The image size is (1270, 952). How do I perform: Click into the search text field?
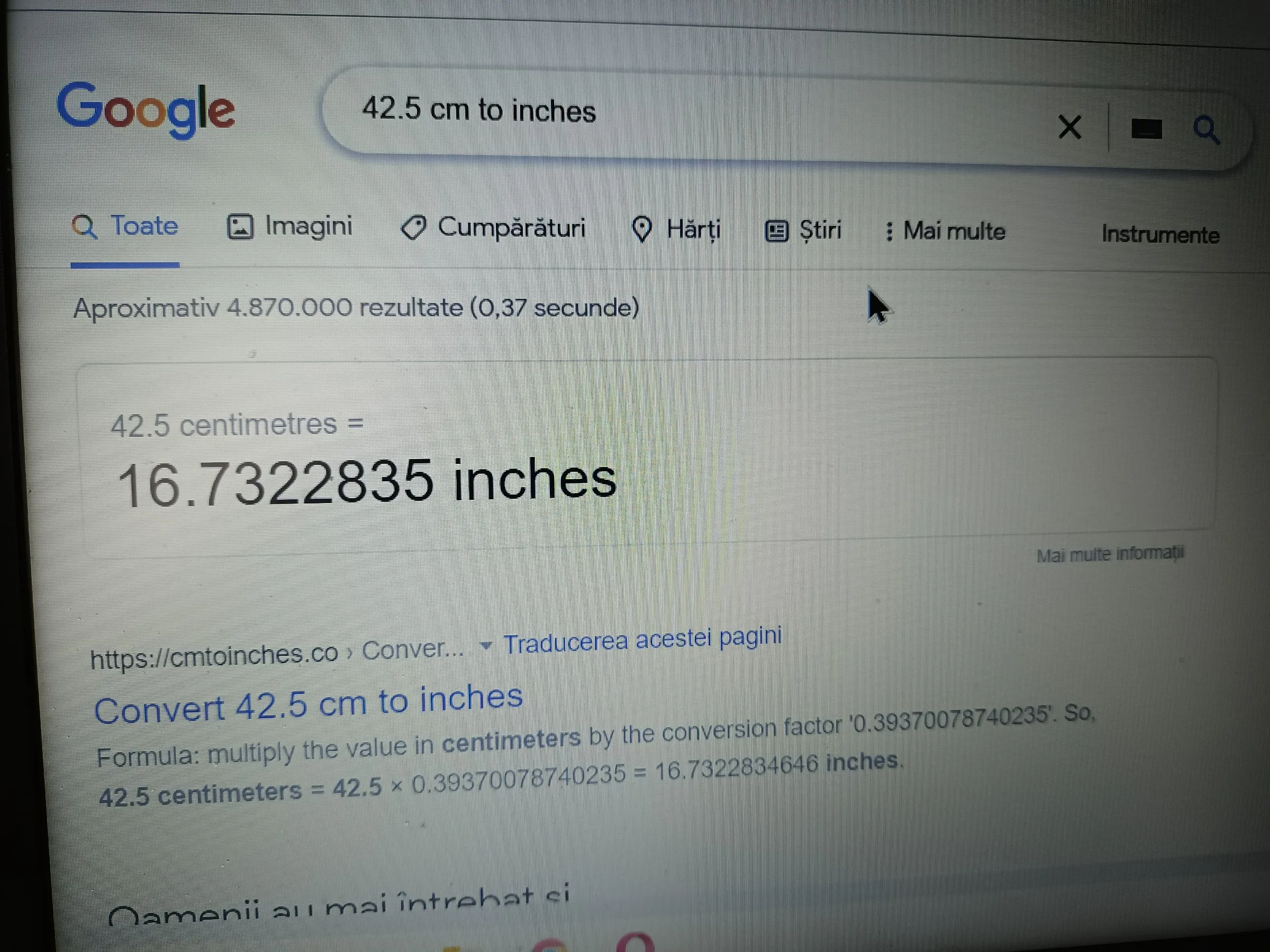689,112
